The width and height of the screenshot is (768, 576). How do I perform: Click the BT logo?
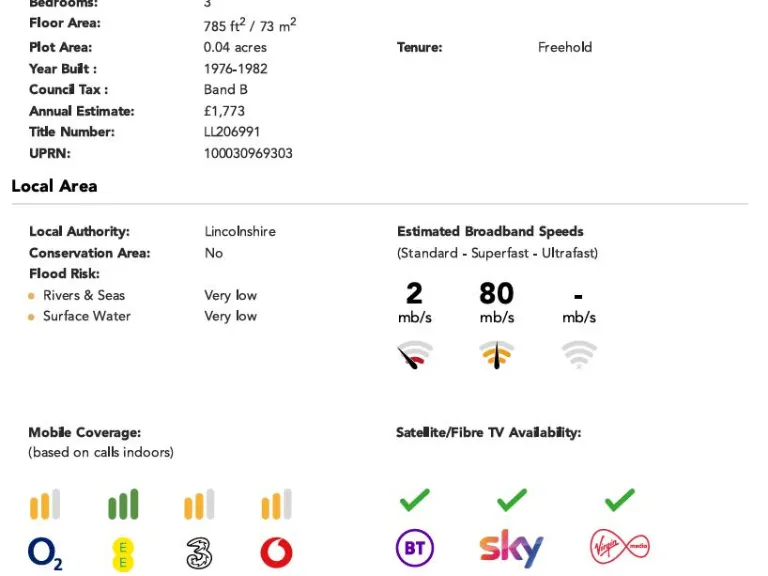click(x=415, y=548)
